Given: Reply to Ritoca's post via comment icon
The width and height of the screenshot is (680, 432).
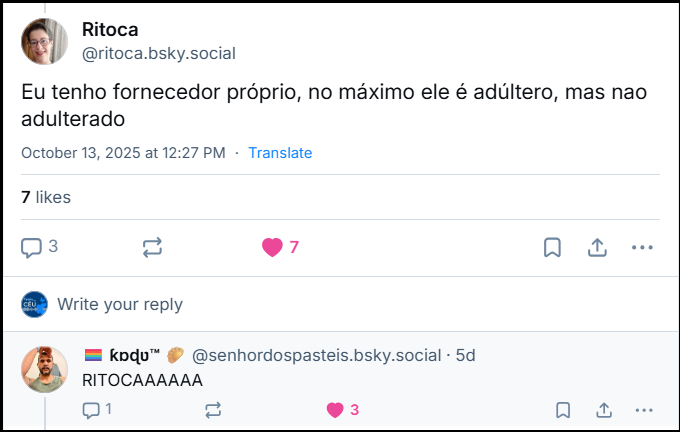Looking at the screenshot, I should point(32,247).
